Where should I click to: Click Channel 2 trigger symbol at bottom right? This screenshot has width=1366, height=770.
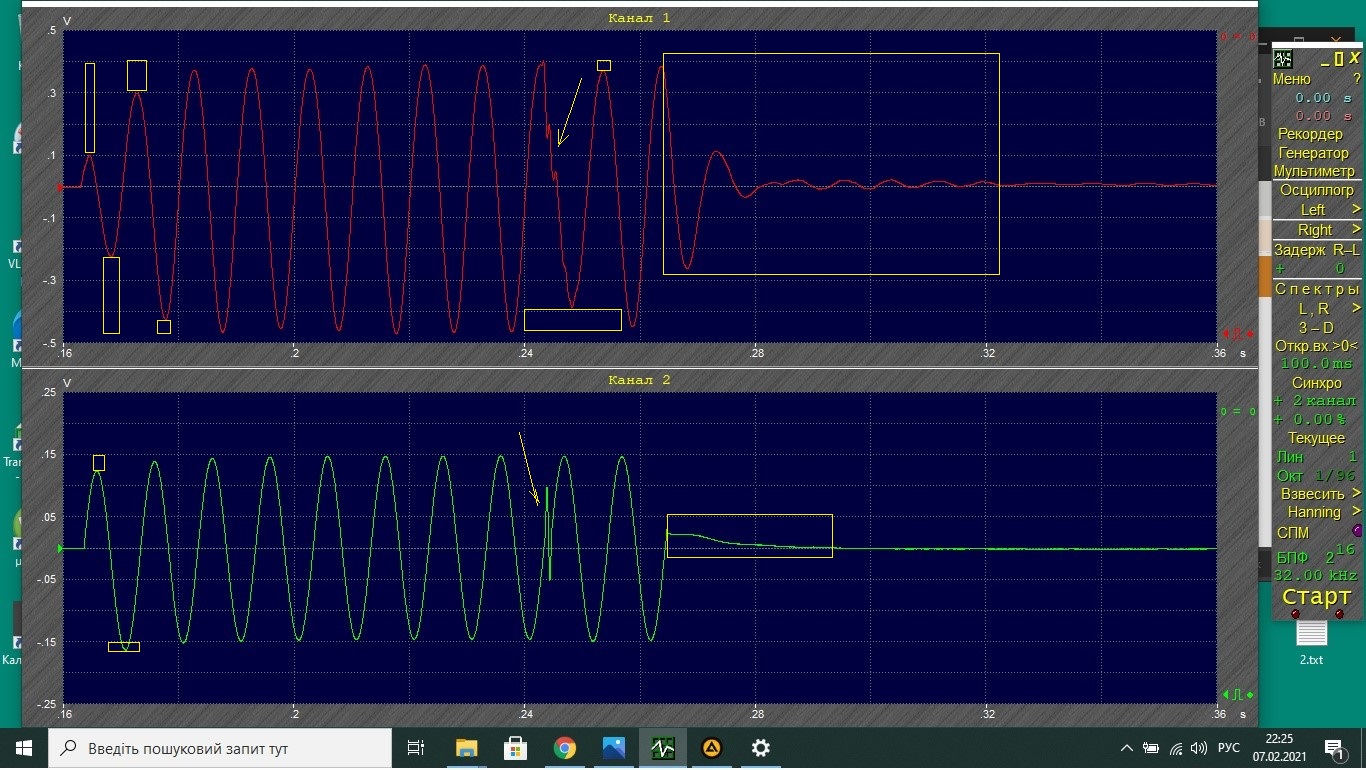(1238, 694)
